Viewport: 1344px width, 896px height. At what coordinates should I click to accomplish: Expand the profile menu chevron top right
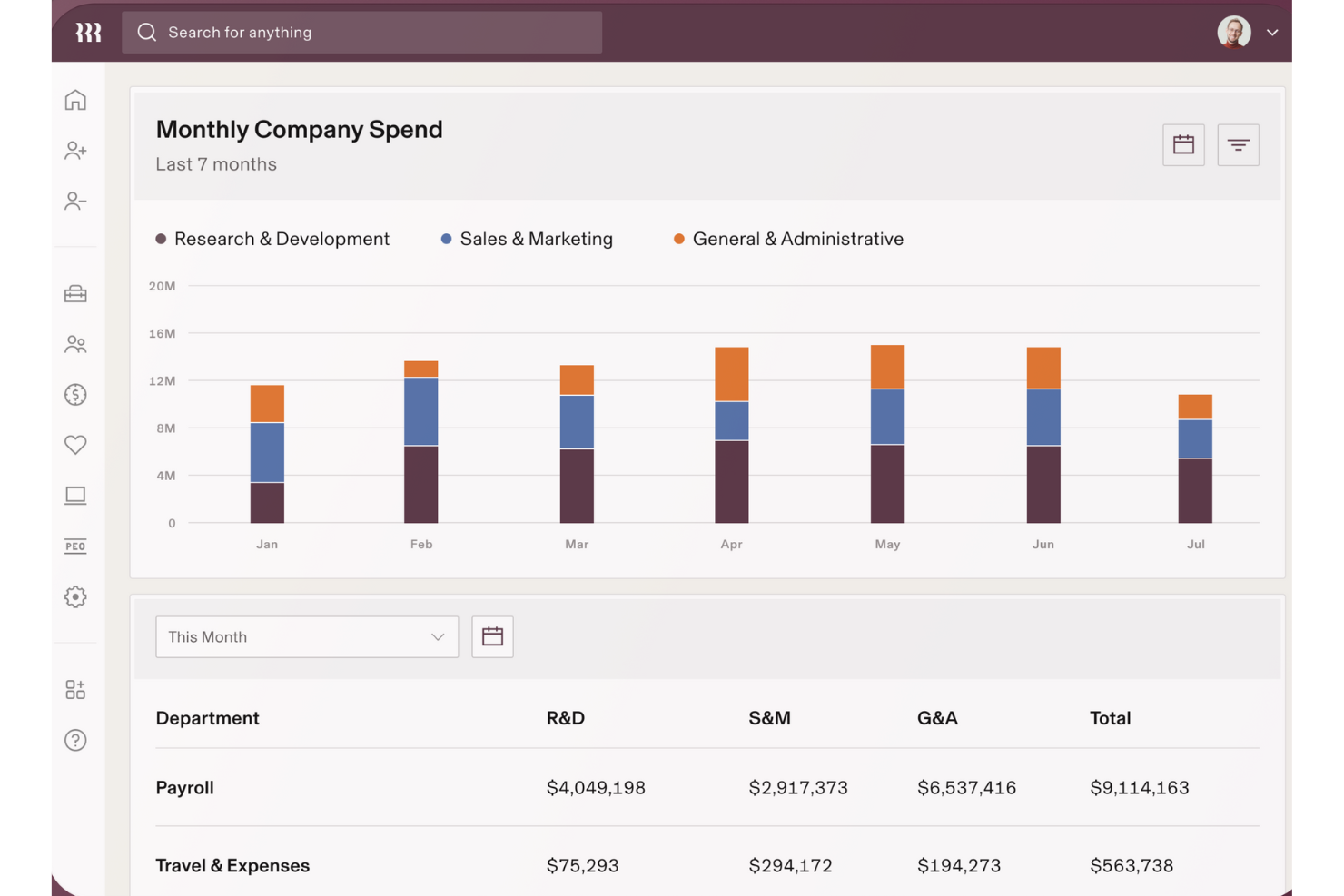point(1273,32)
